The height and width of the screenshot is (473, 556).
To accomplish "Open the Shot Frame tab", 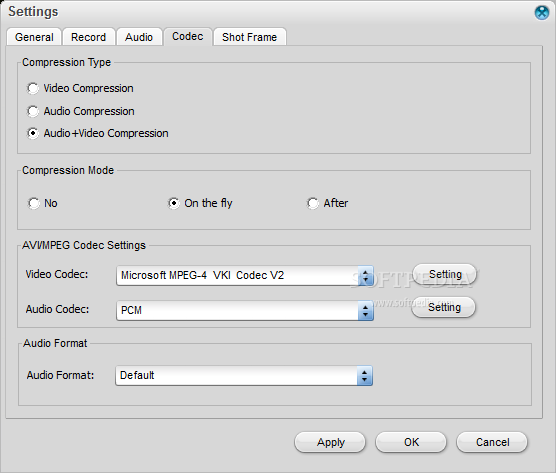I will coord(249,37).
